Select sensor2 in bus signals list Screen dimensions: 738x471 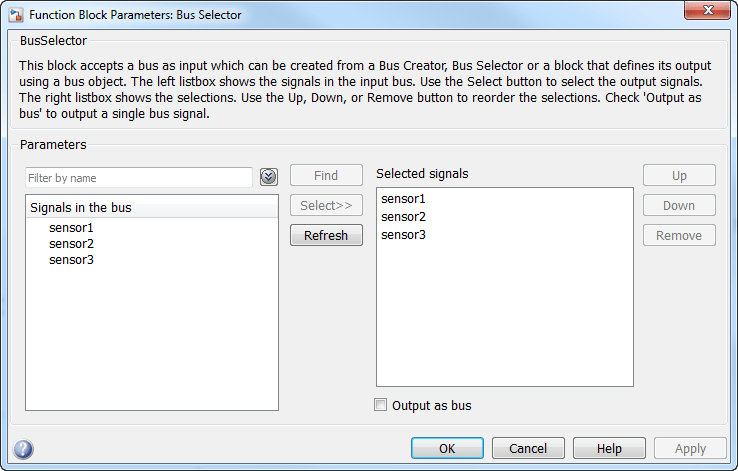click(71, 244)
